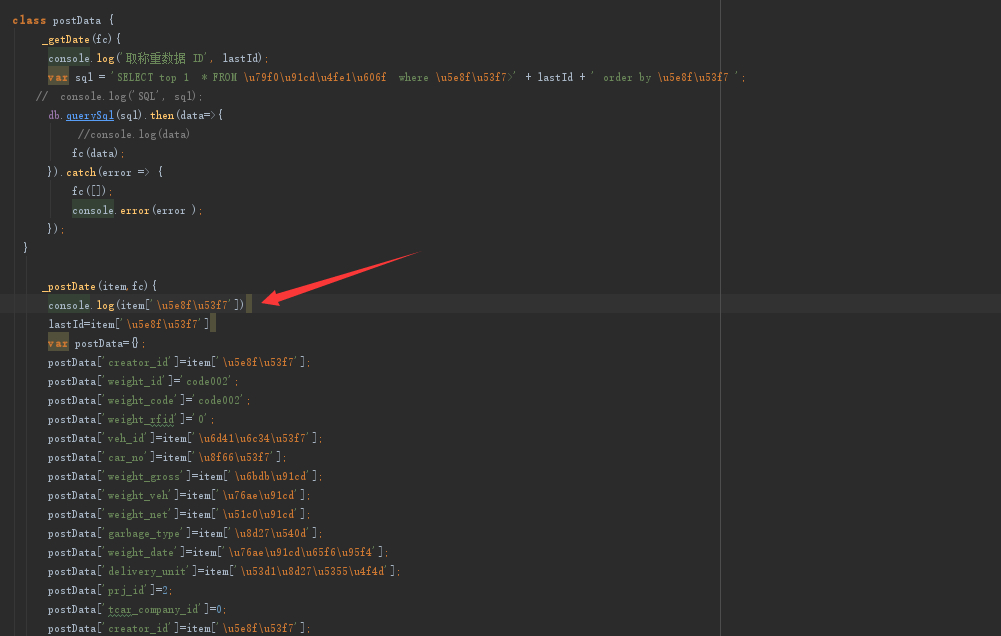Click the creator_id line after tcar_company_id
Viewport: 1001px width, 636px height.
pyautogui.click(x=179, y=629)
